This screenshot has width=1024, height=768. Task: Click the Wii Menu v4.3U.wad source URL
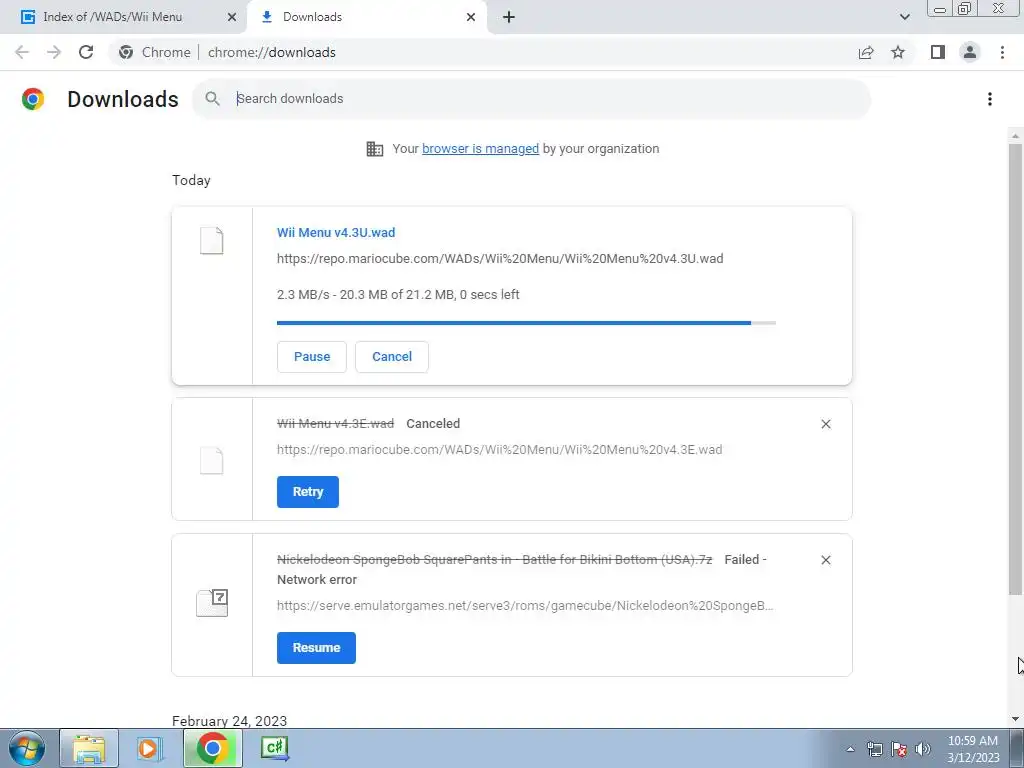(500, 259)
